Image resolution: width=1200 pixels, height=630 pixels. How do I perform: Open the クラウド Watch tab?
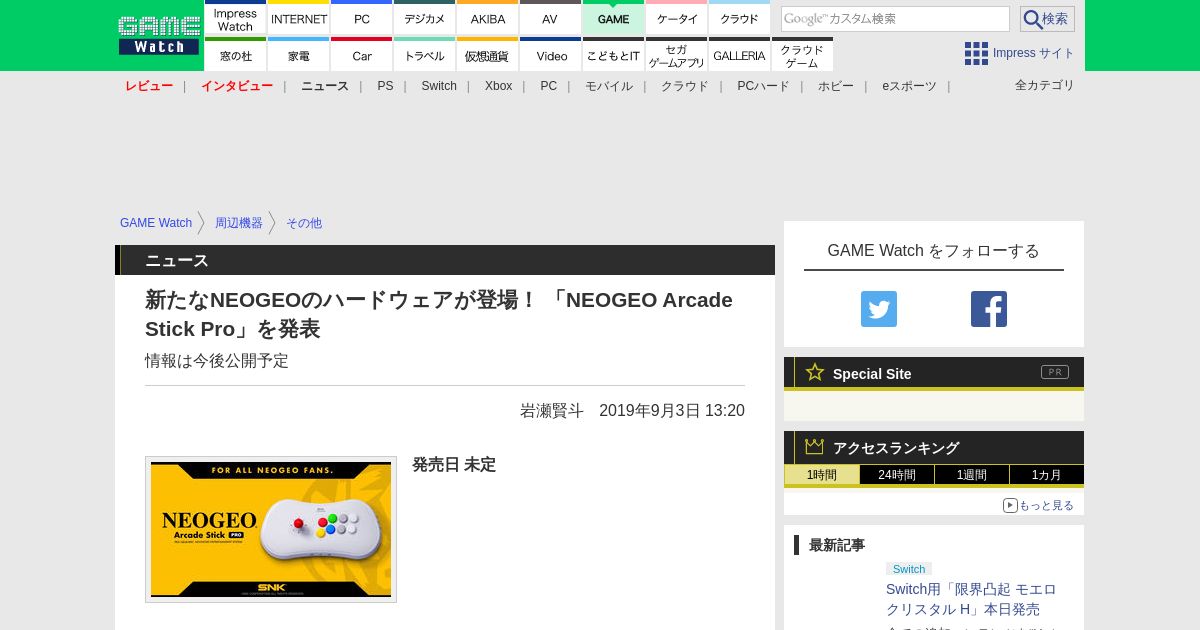(739, 18)
